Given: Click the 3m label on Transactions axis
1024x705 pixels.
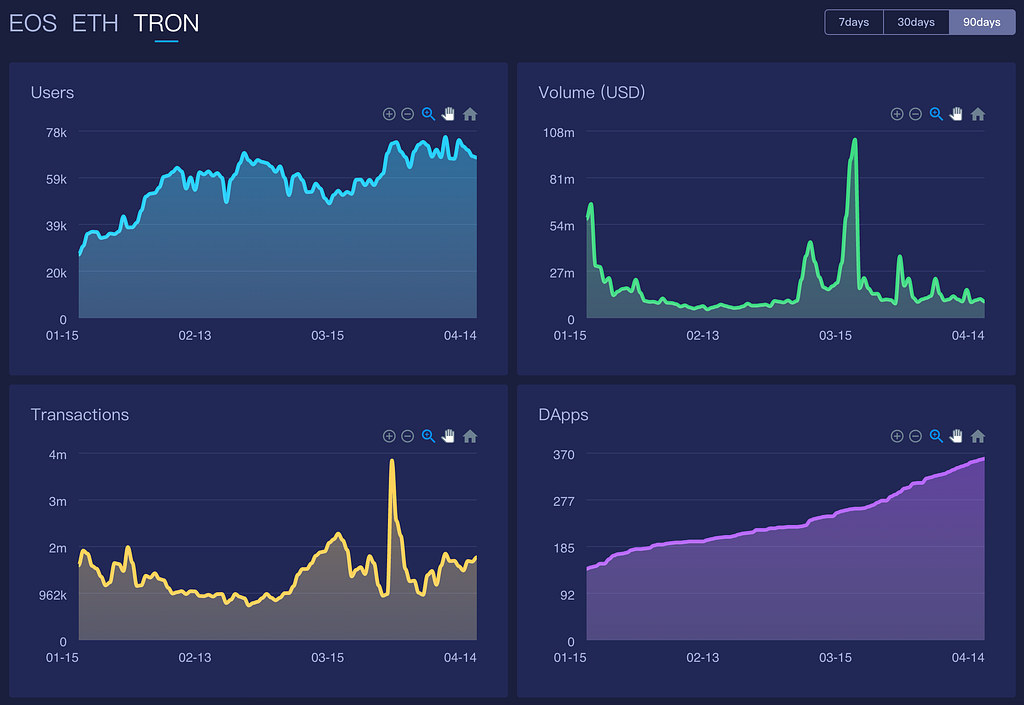Looking at the screenshot, I should (x=57, y=501).
